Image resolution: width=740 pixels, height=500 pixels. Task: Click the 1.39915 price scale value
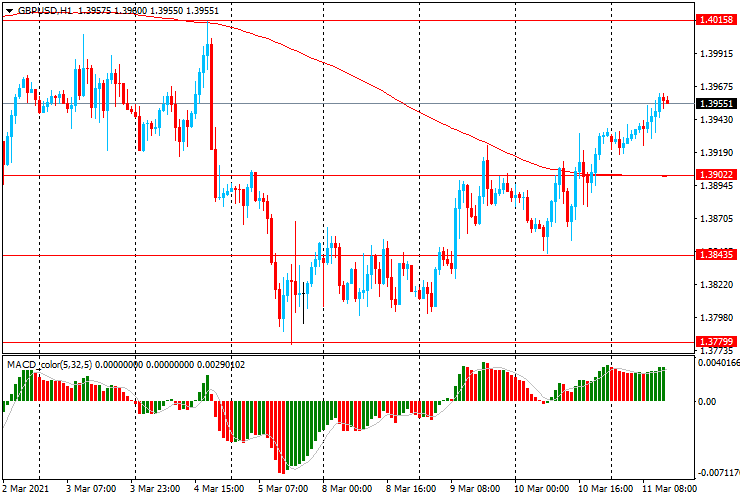717,53
